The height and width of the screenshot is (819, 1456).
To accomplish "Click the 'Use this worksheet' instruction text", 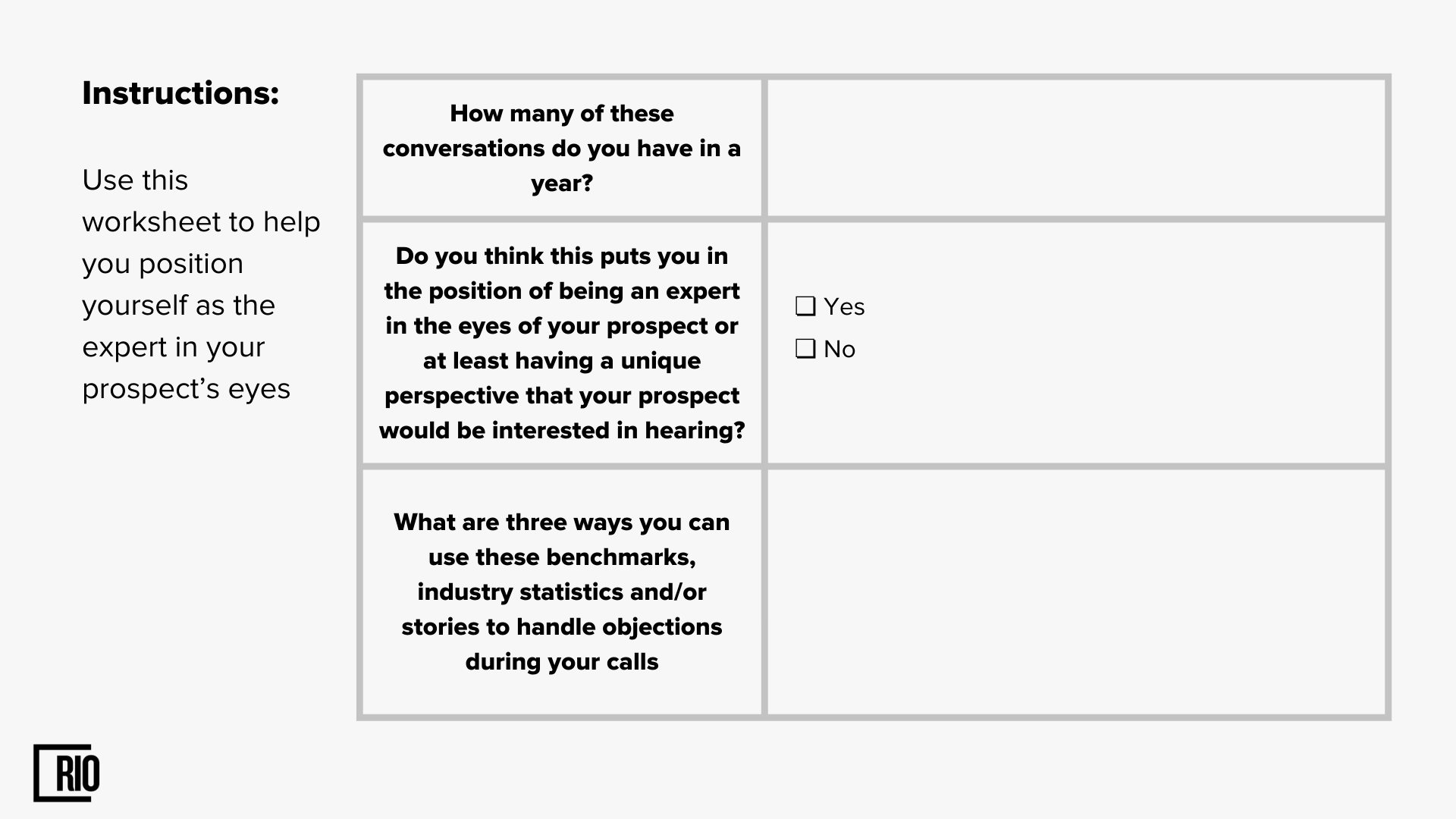I will point(201,284).
